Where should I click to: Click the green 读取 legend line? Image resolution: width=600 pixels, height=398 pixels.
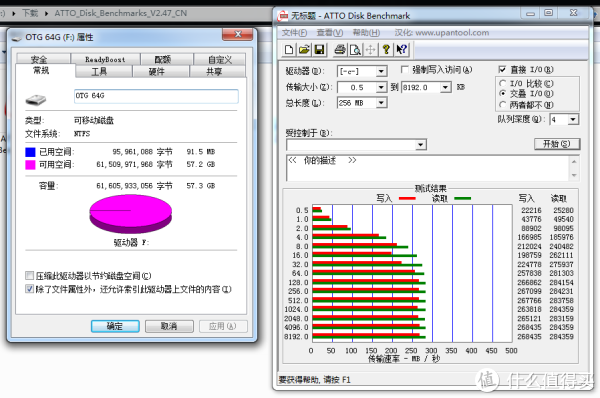click(463, 198)
